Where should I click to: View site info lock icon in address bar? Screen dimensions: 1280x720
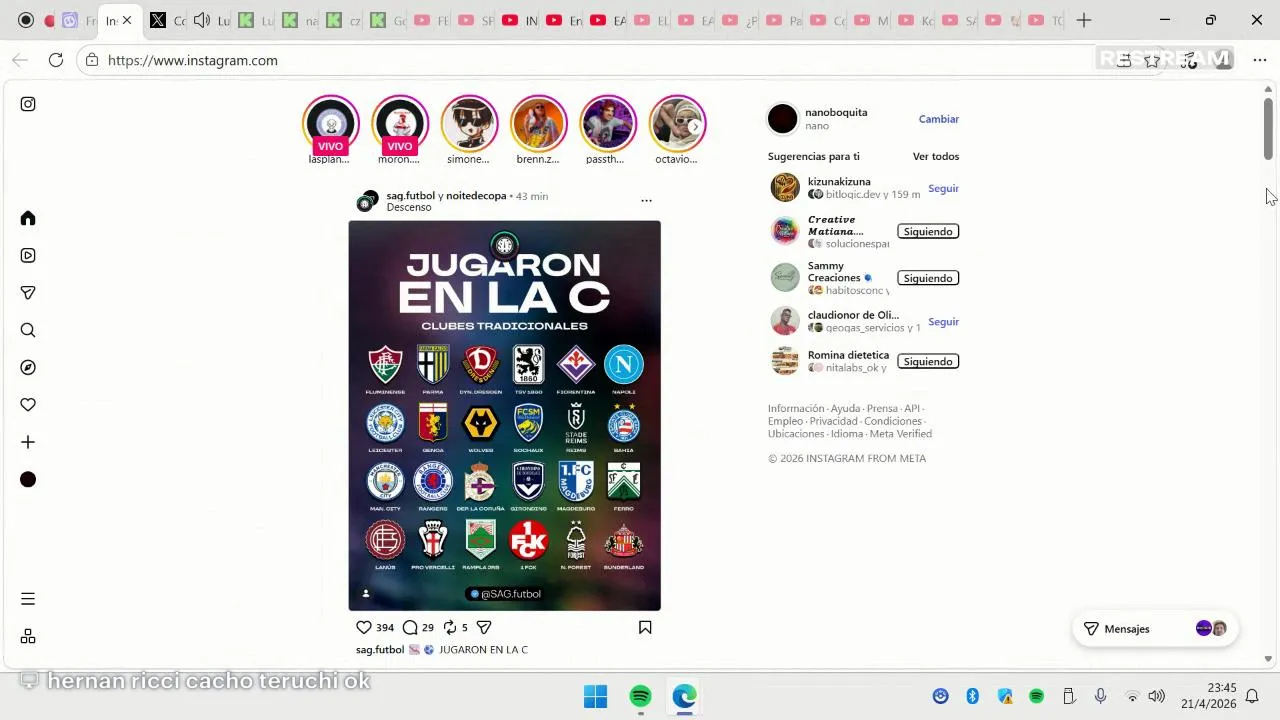[x=92, y=60]
